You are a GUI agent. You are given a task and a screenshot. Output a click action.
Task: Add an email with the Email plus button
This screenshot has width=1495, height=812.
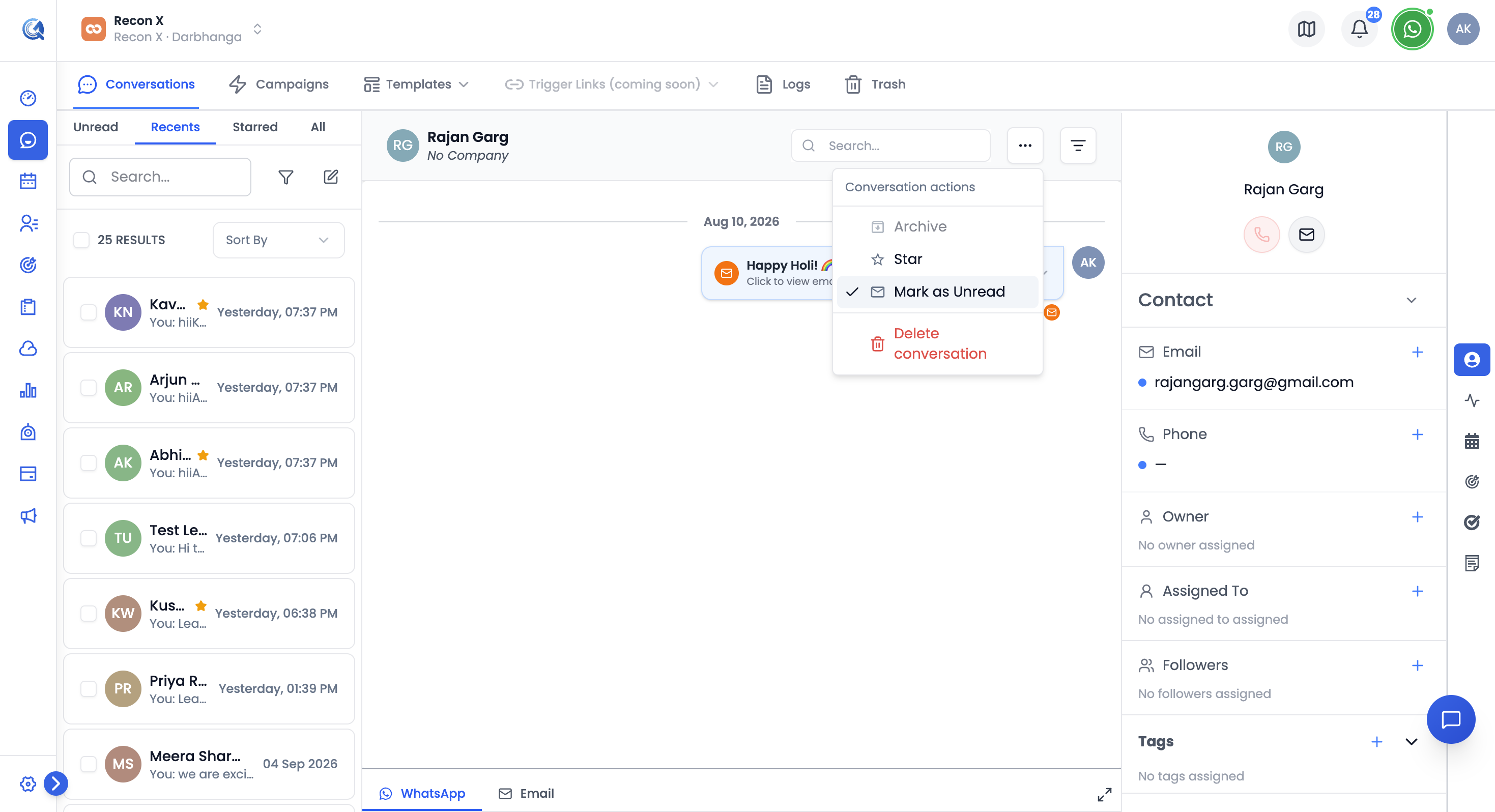point(1417,352)
